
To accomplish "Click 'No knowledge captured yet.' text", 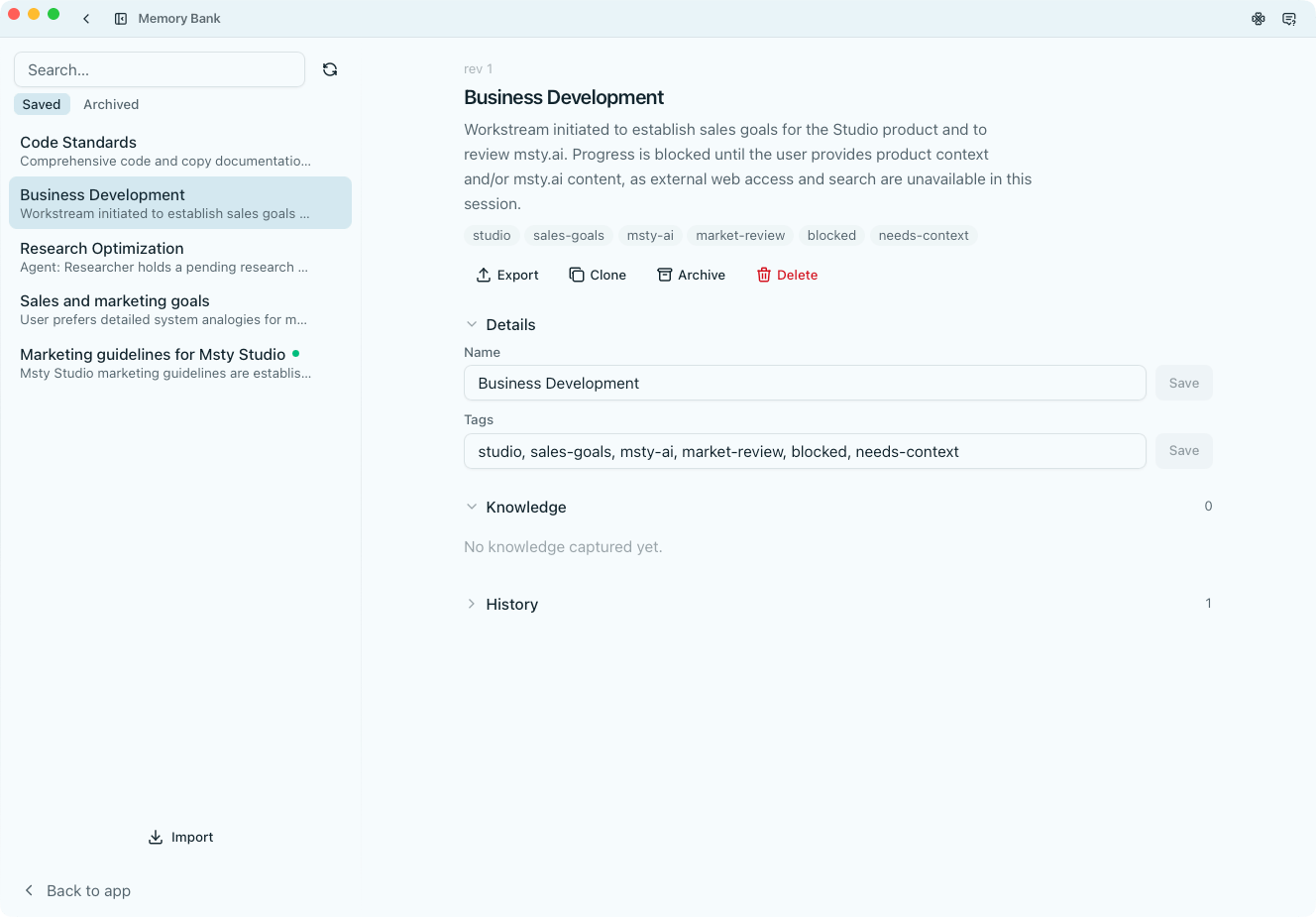I will tap(563, 547).
